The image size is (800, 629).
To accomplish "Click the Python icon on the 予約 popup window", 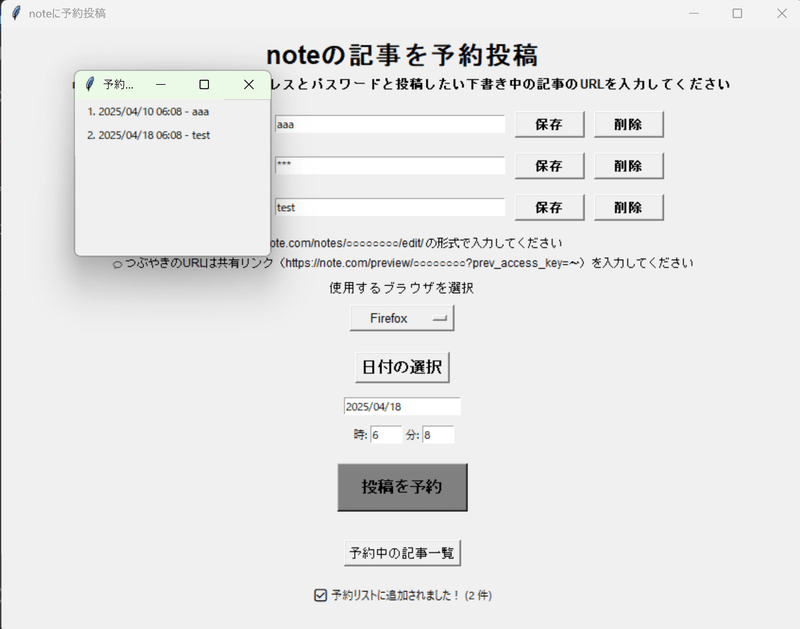I will (91, 84).
